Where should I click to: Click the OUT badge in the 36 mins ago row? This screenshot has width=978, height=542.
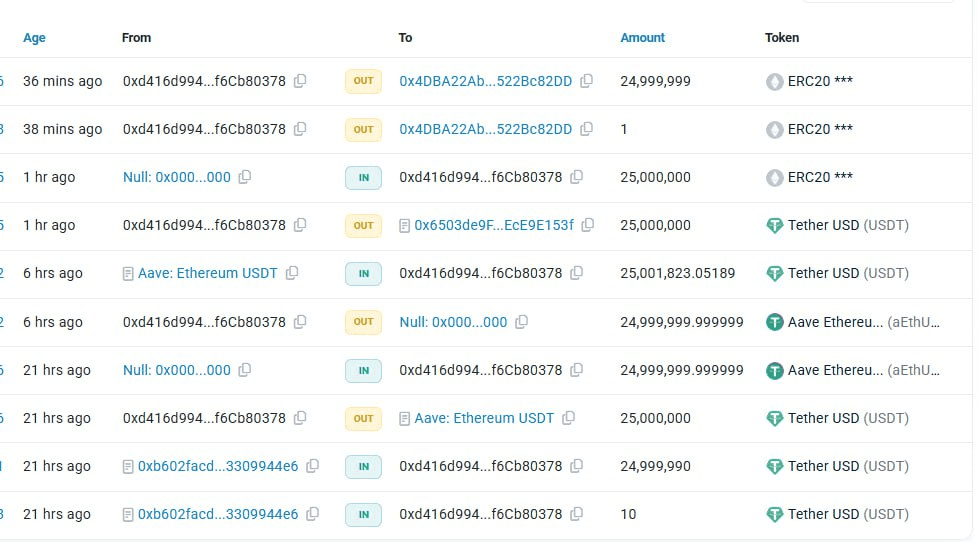click(x=363, y=81)
